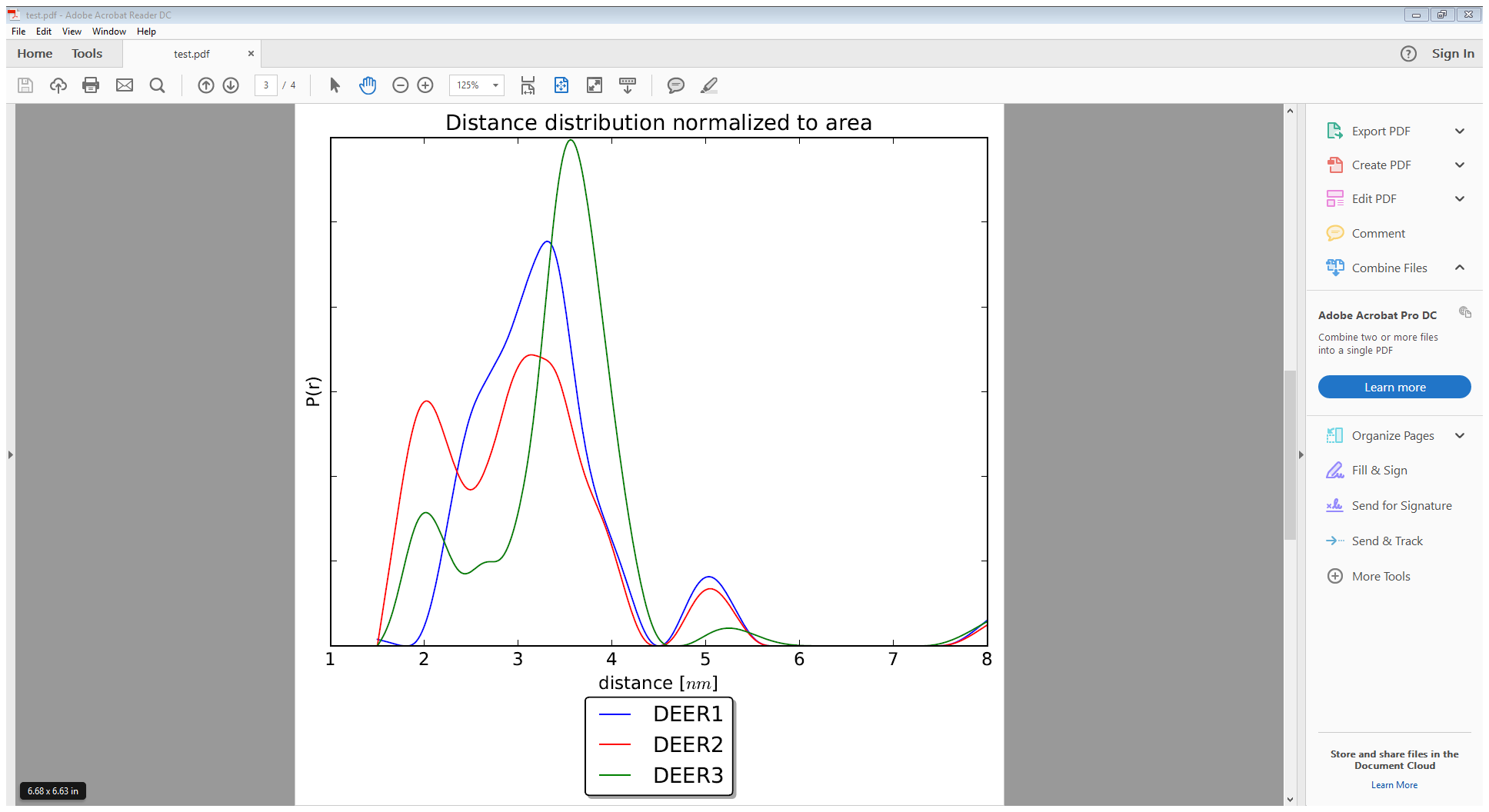The image size is (1489, 812).
Task: Add a sticky note comment
Action: click(675, 85)
